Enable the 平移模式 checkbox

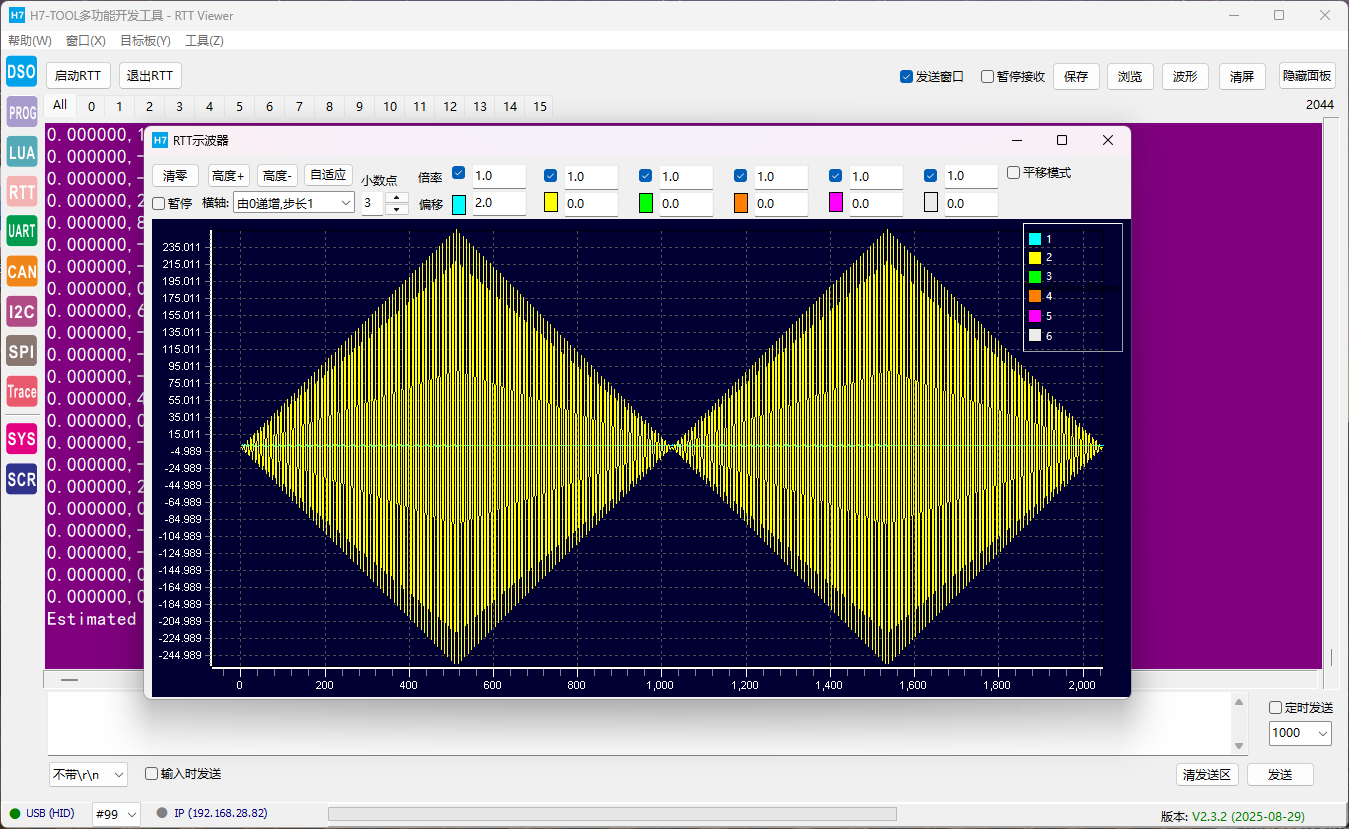coord(1014,173)
